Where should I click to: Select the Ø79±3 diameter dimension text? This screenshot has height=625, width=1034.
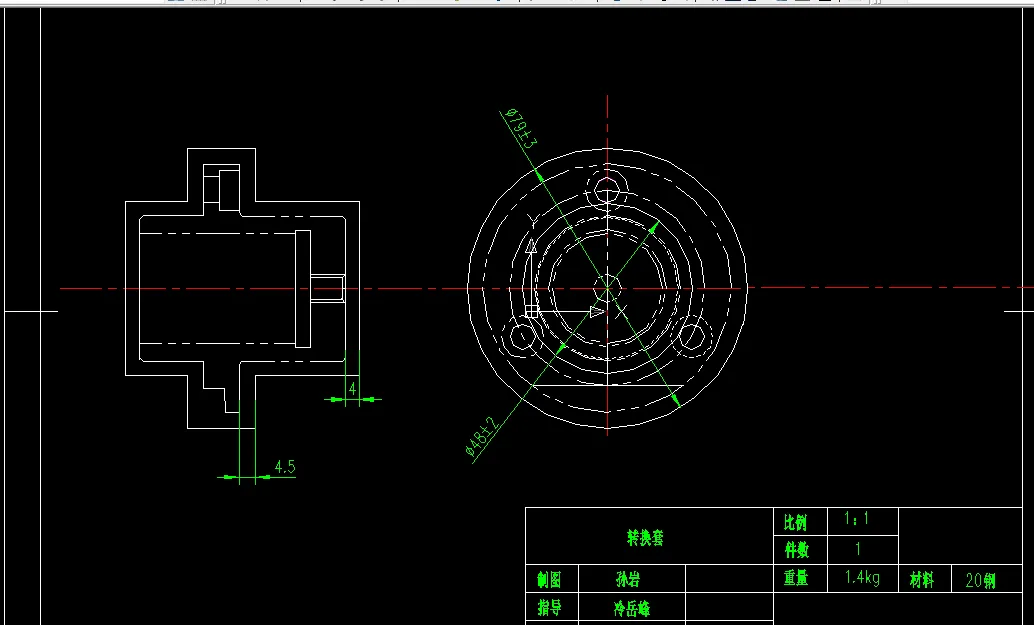[522, 129]
